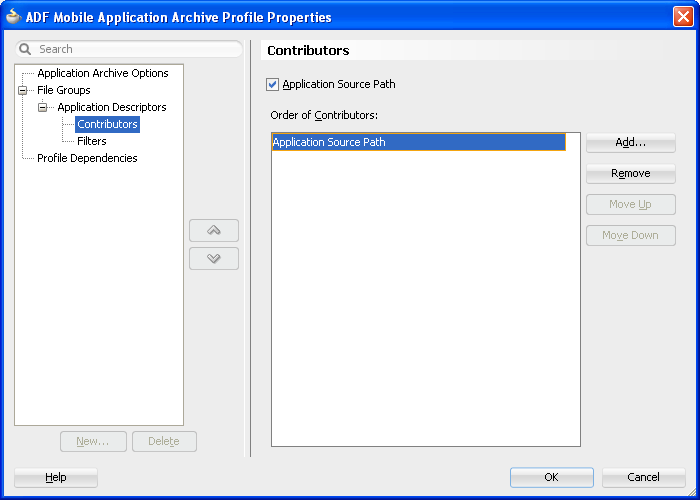Select Application Source Path list entry
This screenshot has height=500, width=700.
pyautogui.click(x=419, y=142)
